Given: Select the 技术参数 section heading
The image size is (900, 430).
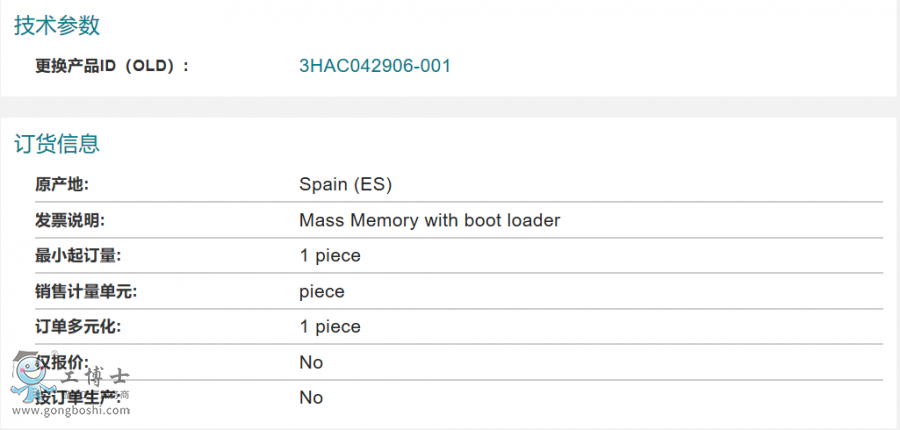Looking at the screenshot, I should 57,26.
